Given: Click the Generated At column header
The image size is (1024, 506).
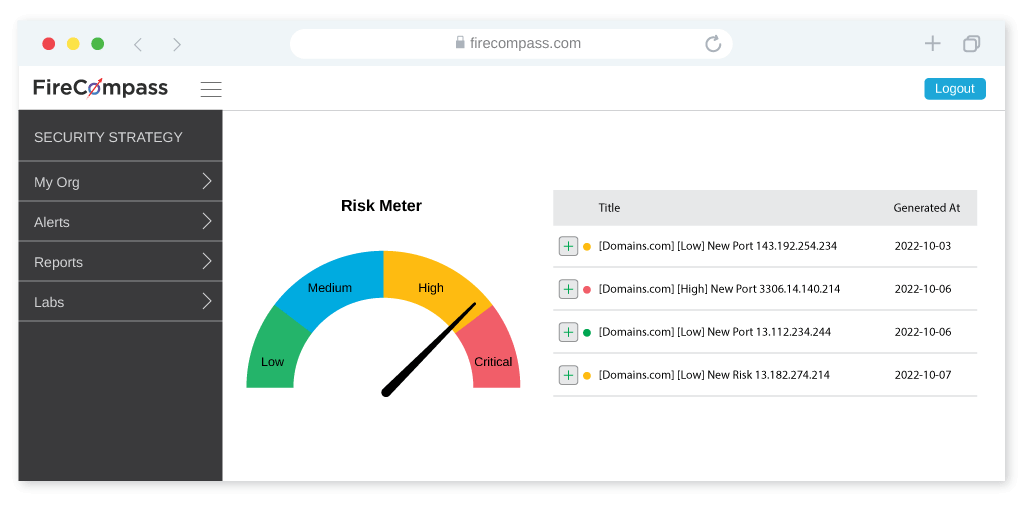Looking at the screenshot, I should click(927, 208).
